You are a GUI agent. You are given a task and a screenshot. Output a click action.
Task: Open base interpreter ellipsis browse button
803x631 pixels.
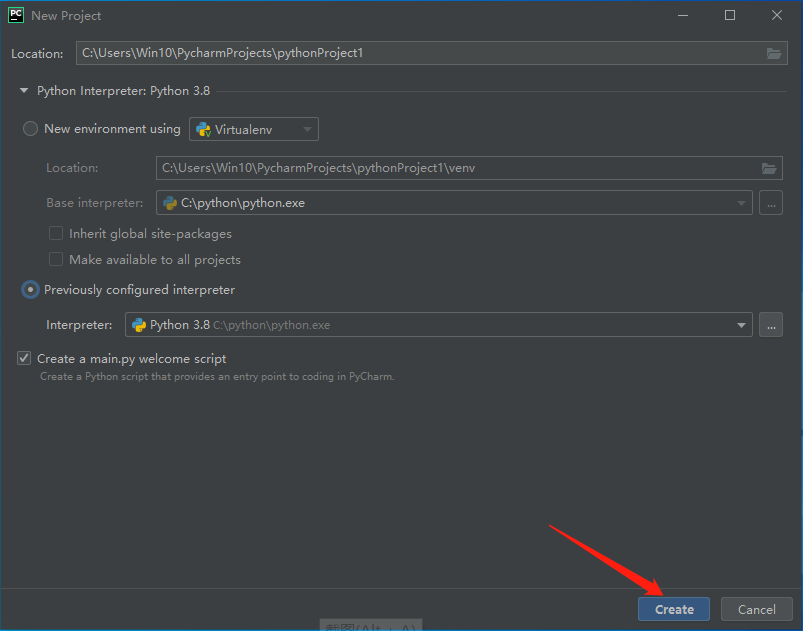point(771,203)
